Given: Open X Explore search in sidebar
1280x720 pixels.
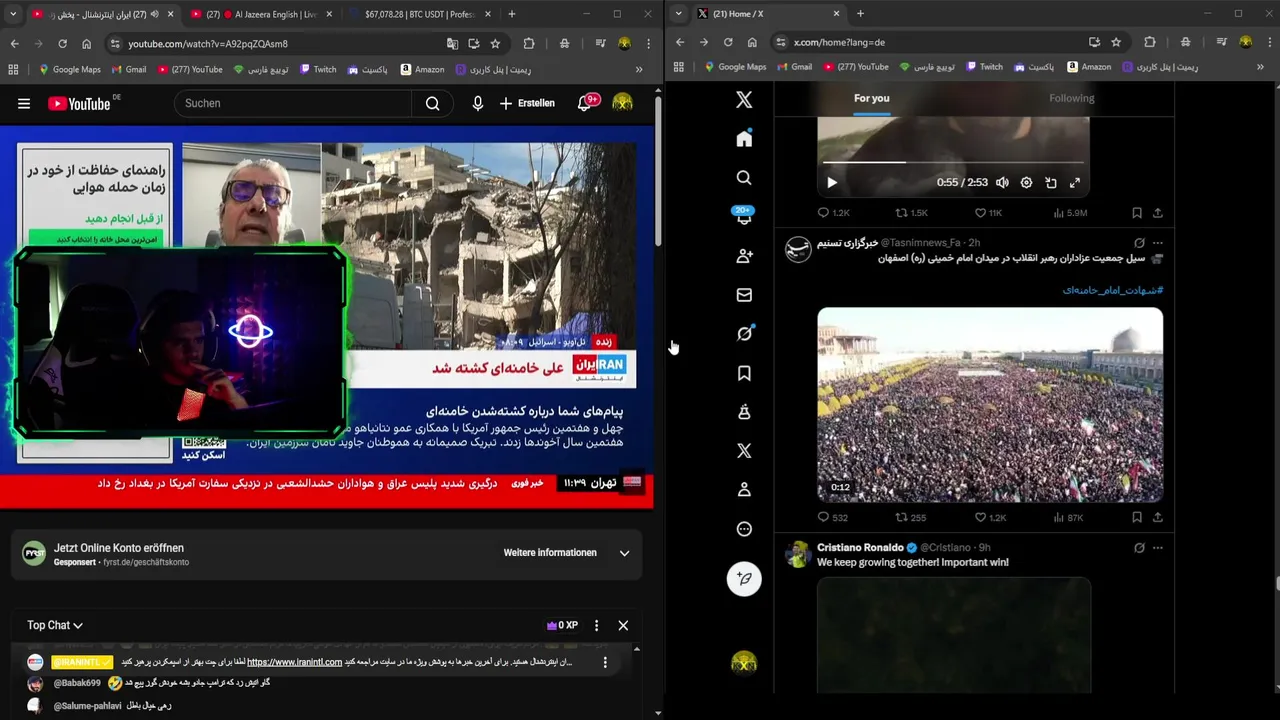Looking at the screenshot, I should click(x=744, y=178).
